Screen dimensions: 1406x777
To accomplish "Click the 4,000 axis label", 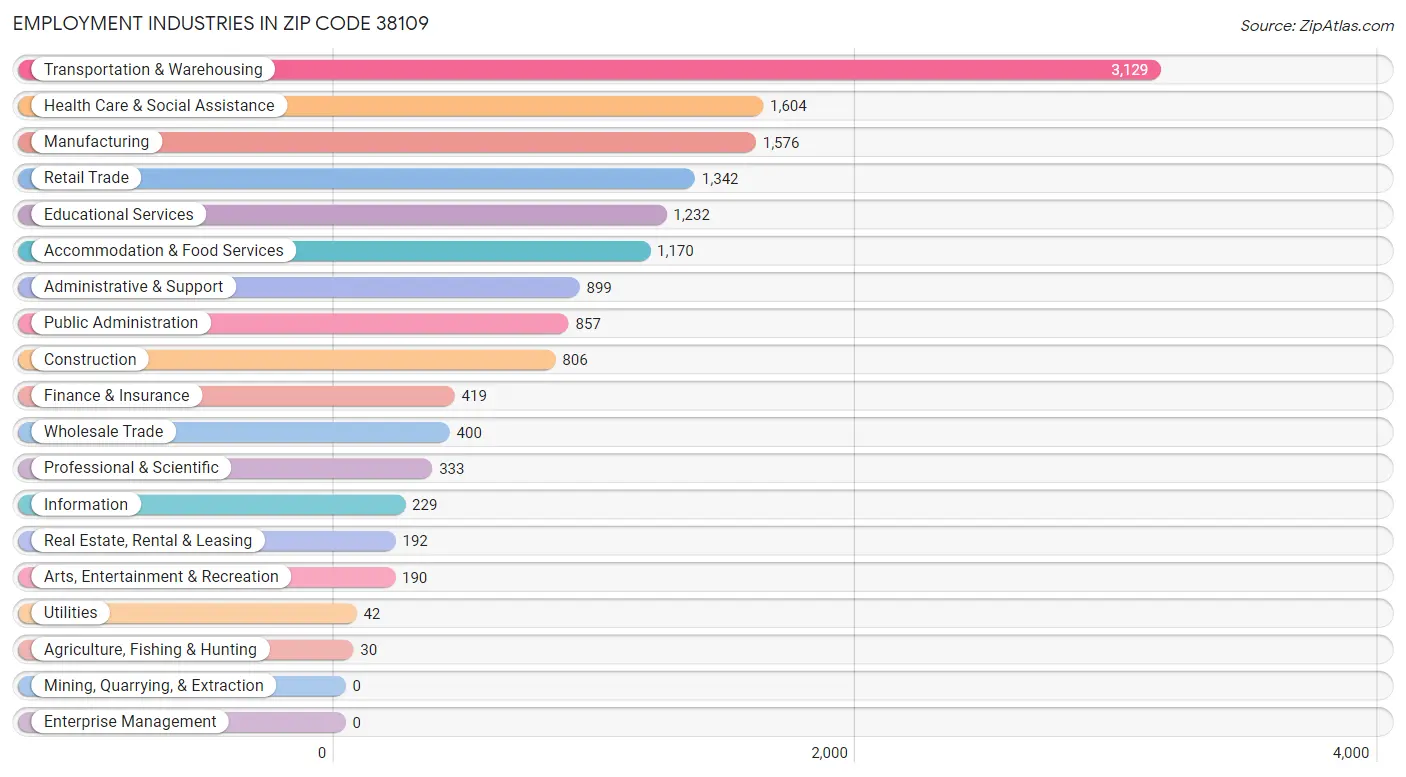I will [1351, 753].
